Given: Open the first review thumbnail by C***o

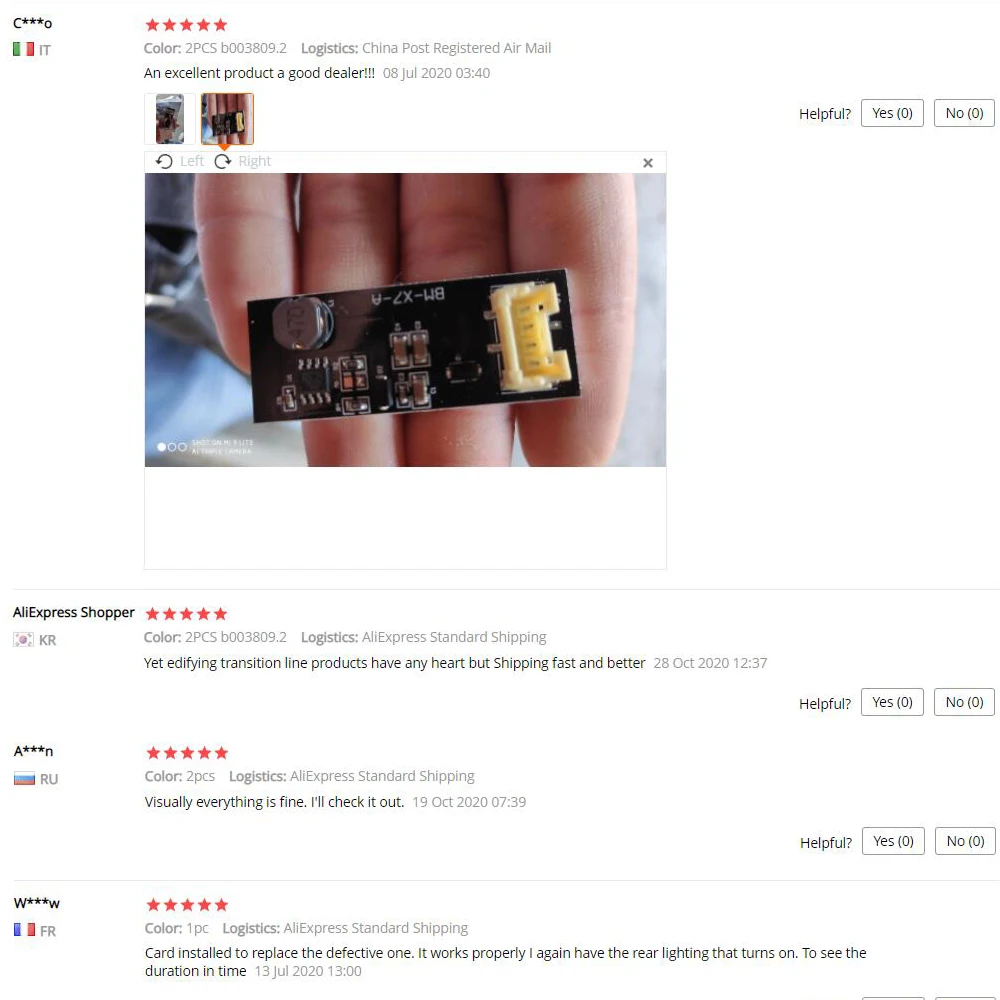Looking at the screenshot, I should [x=170, y=119].
